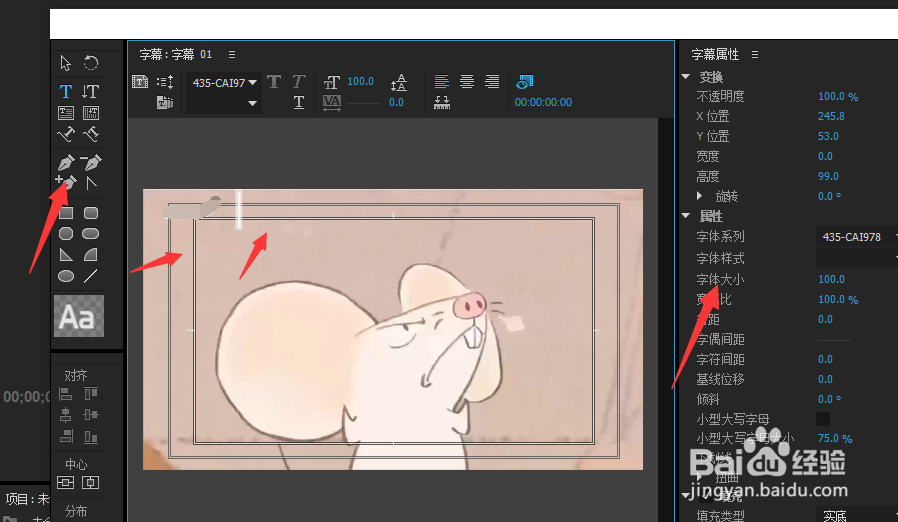
Task: Select the Selection arrow tool
Action: pyautogui.click(x=65, y=62)
